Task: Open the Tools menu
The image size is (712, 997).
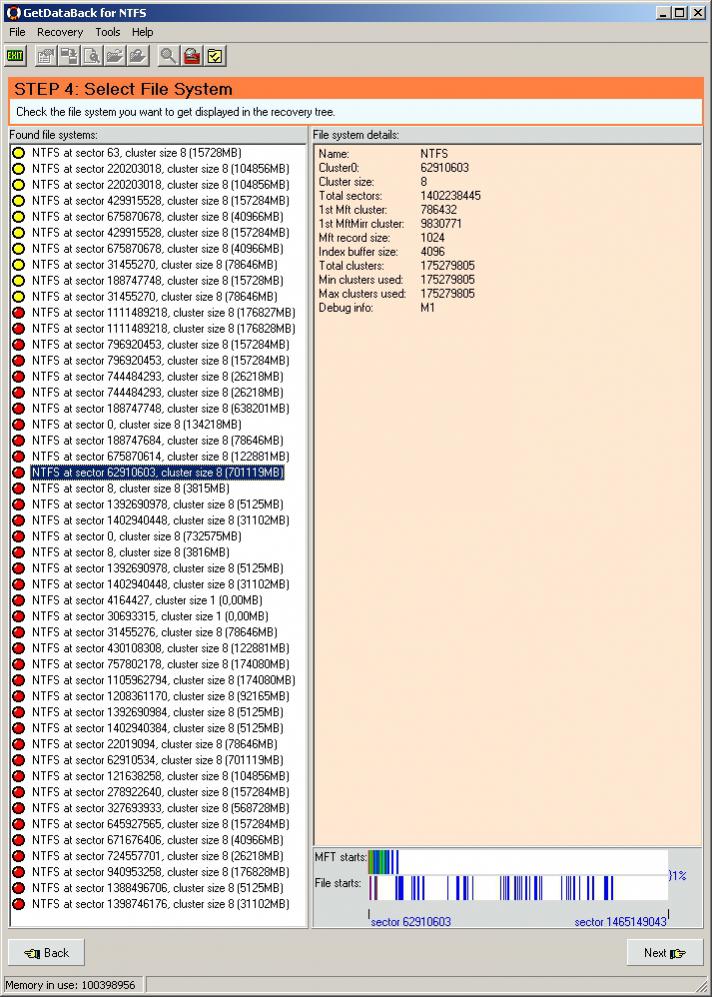Action: click(107, 32)
